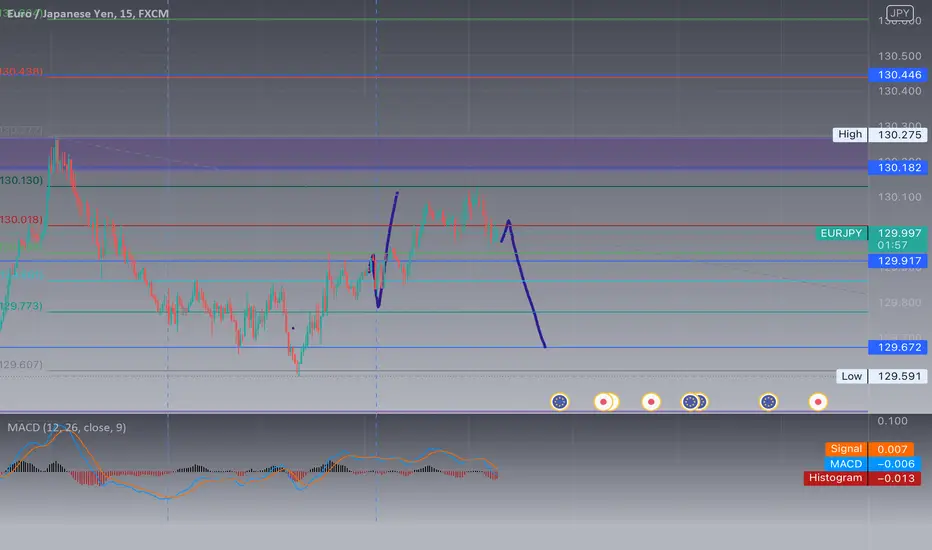The width and height of the screenshot is (932, 550).
Task: Select the 129.672 blue price tag
Action: click(898, 347)
